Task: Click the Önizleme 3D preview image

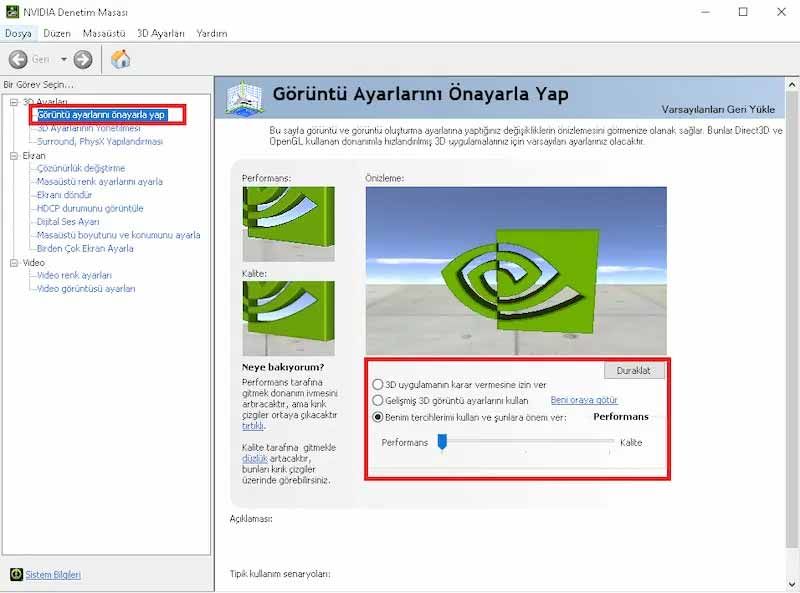Action: (516, 270)
